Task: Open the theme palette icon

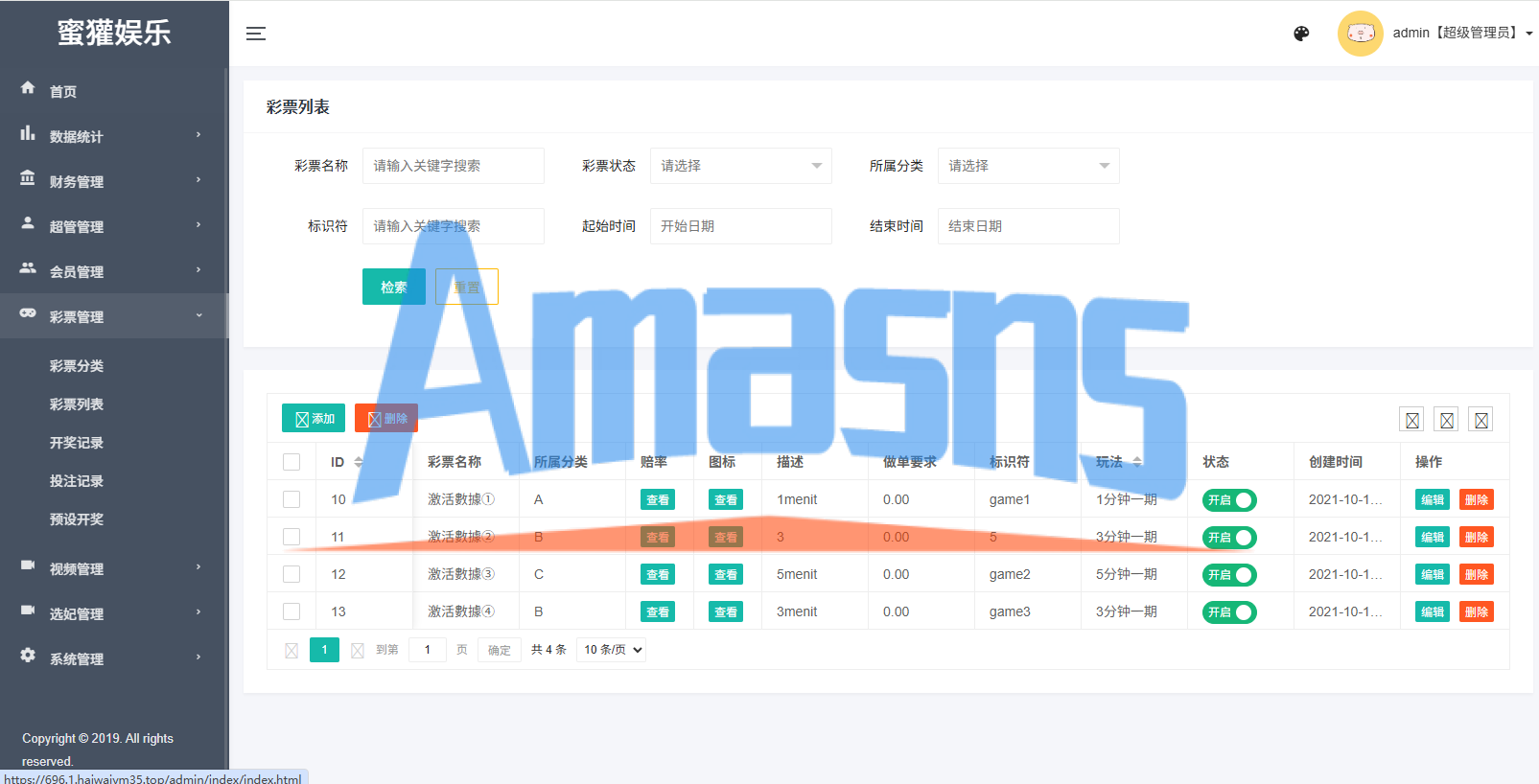Action: pyautogui.click(x=1301, y=34)
